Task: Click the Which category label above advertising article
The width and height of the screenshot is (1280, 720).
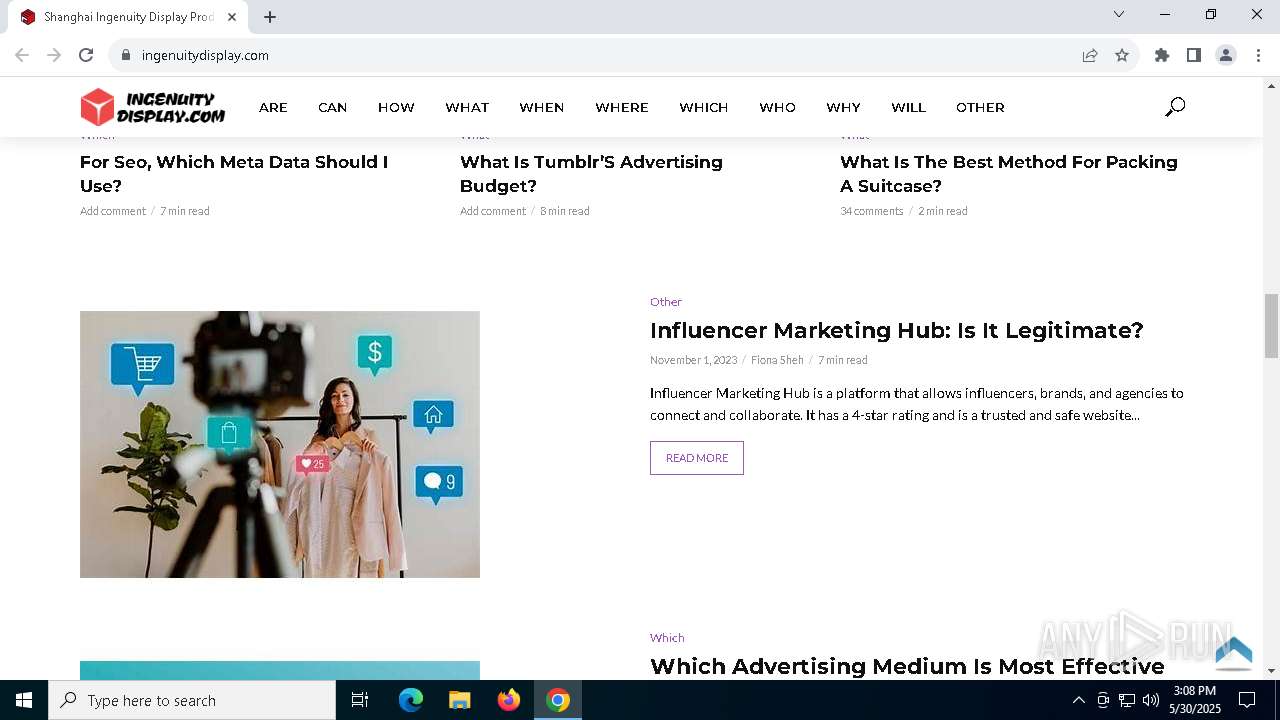Action: click(x=667, y=638)
